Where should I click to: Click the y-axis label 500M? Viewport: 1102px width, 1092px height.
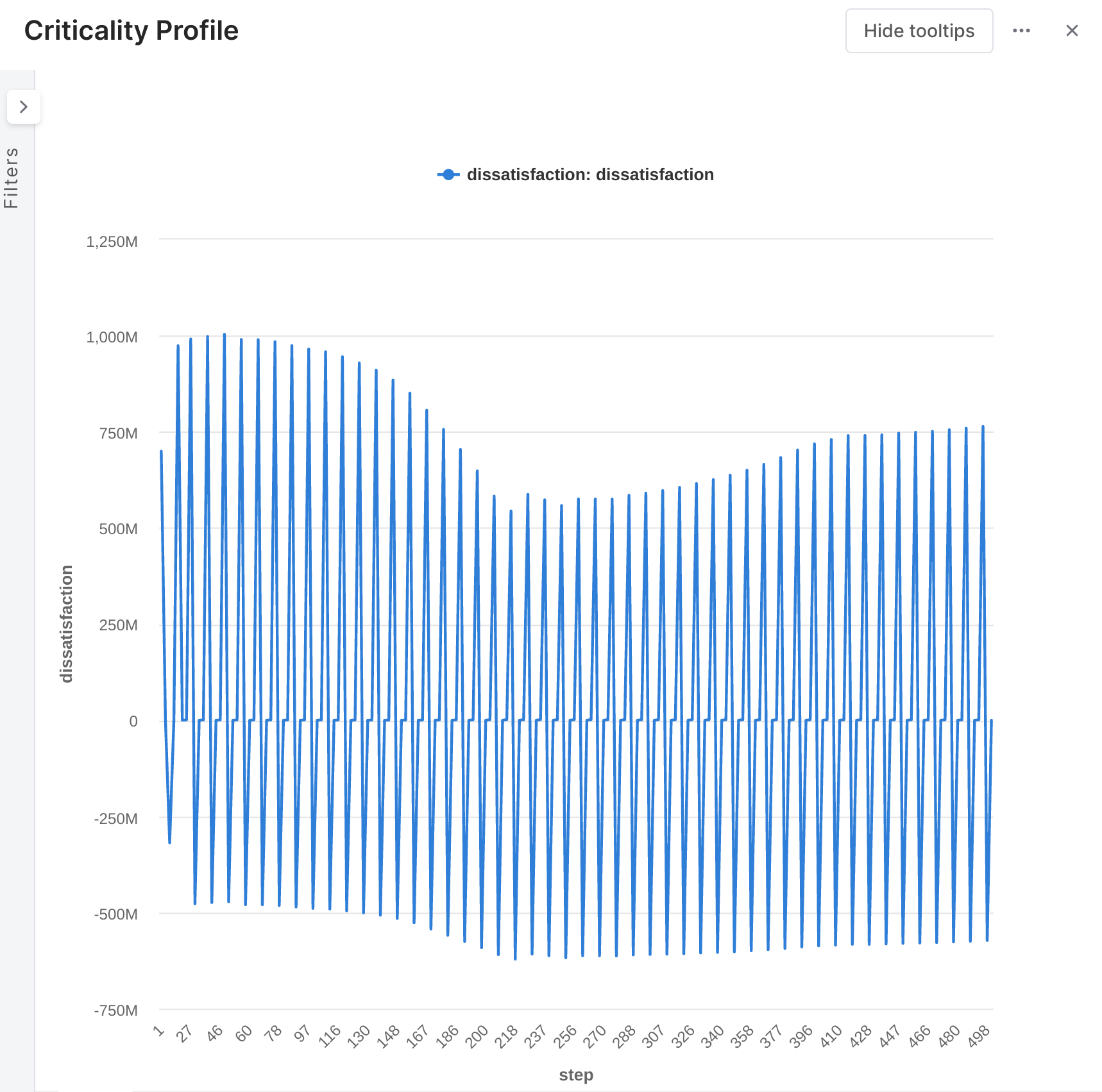[x=118, y=529]
